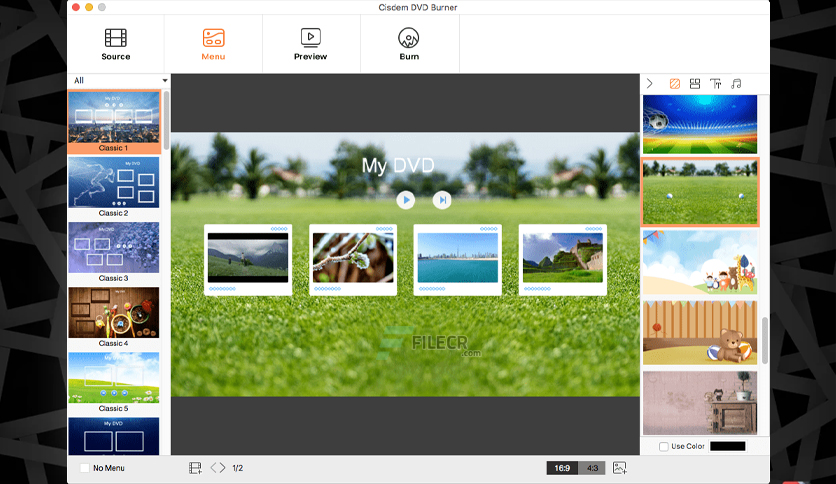This screenshot has height=484, width=836.
Task: Open the Source tab
Action: (x=116, y=44)
